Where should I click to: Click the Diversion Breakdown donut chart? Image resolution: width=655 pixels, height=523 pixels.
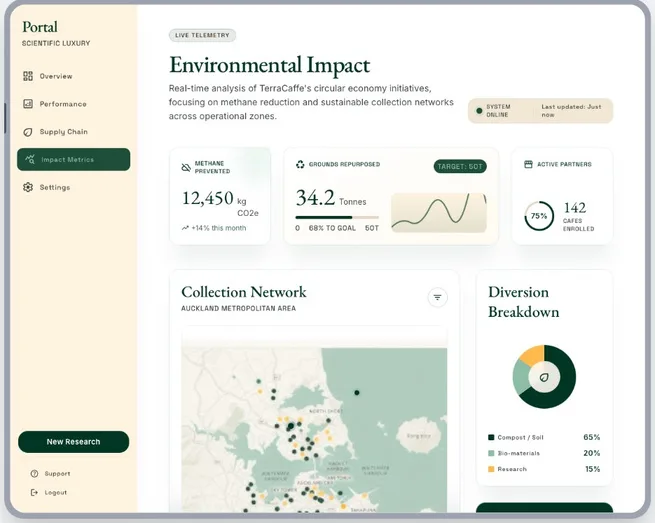coord(544,377)
